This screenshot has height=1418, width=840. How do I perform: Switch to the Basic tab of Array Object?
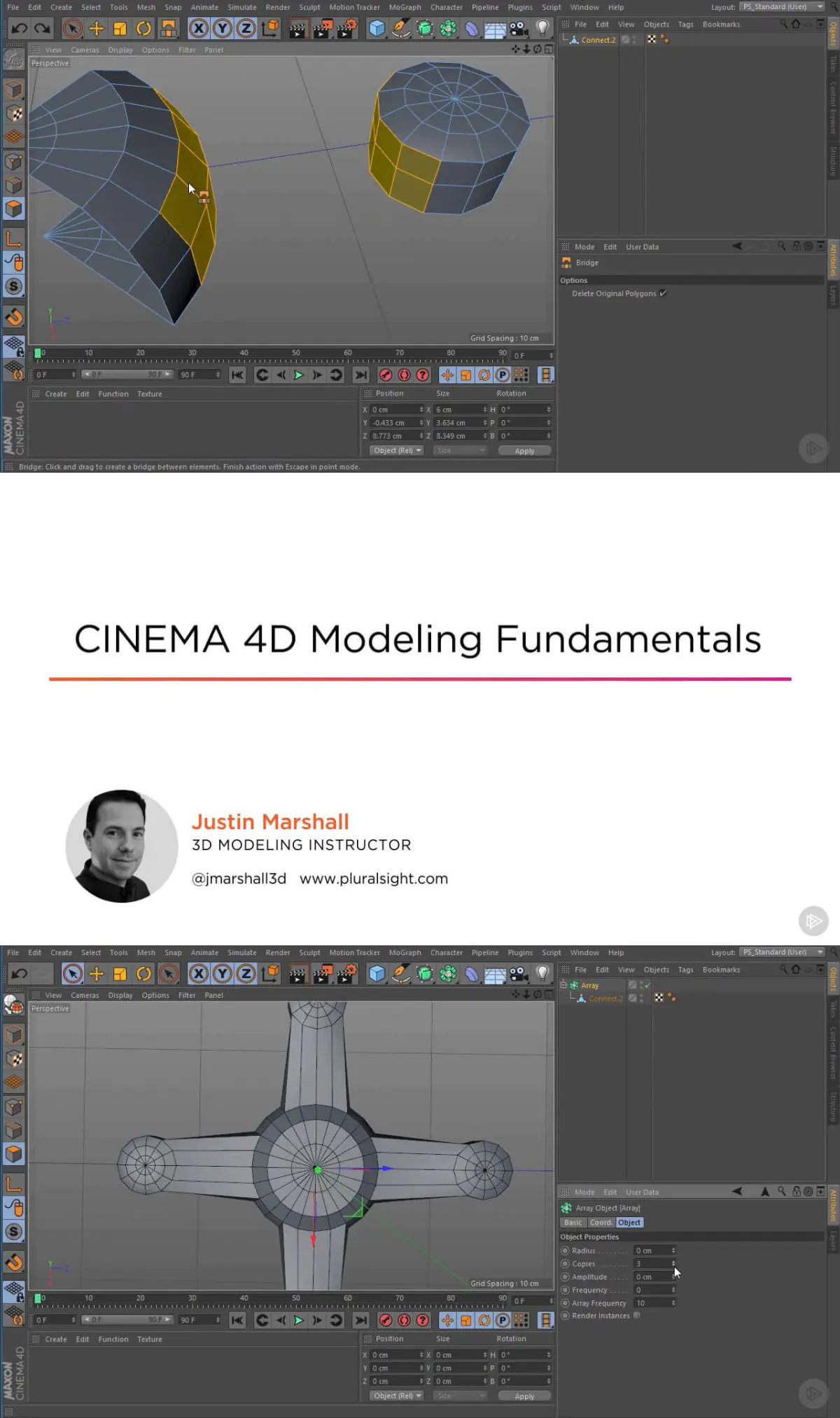pos(573,1222)
